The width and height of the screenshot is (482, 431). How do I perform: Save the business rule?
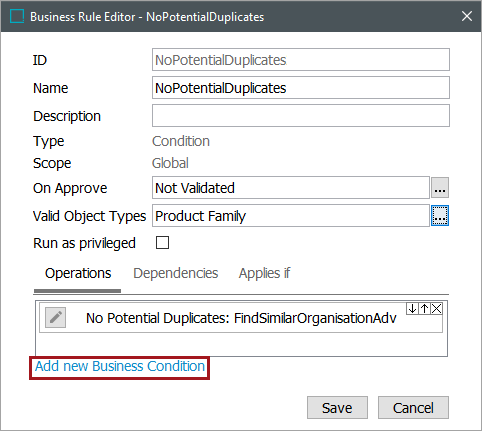coord(337,408)
